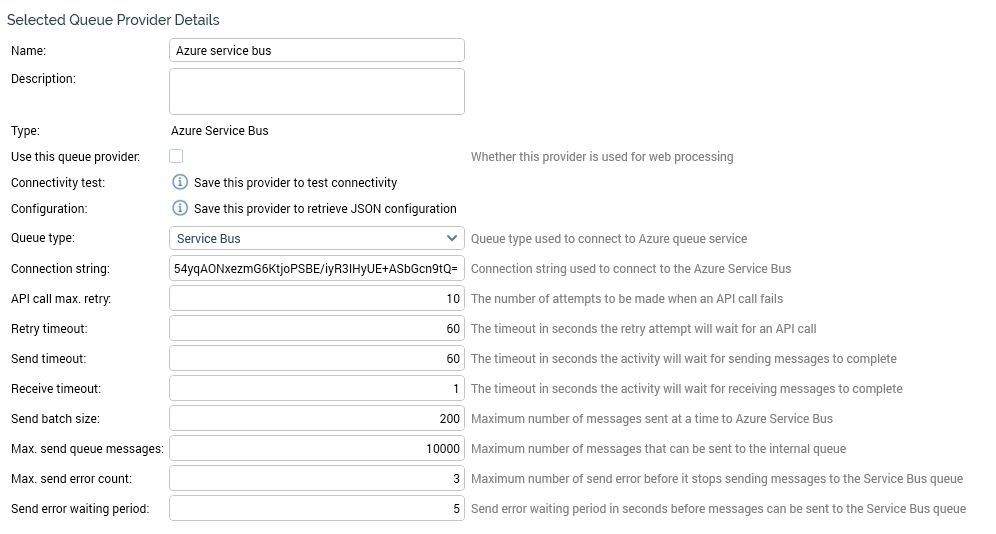Image resolution: width=996 pixels, height=534 pixels.
Task: Click the Connectivity test info icon
Action: tap(180, 182)
